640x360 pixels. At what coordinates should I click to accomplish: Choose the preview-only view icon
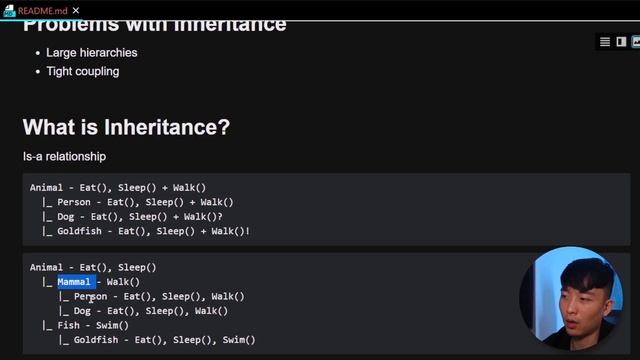[636, 42]
